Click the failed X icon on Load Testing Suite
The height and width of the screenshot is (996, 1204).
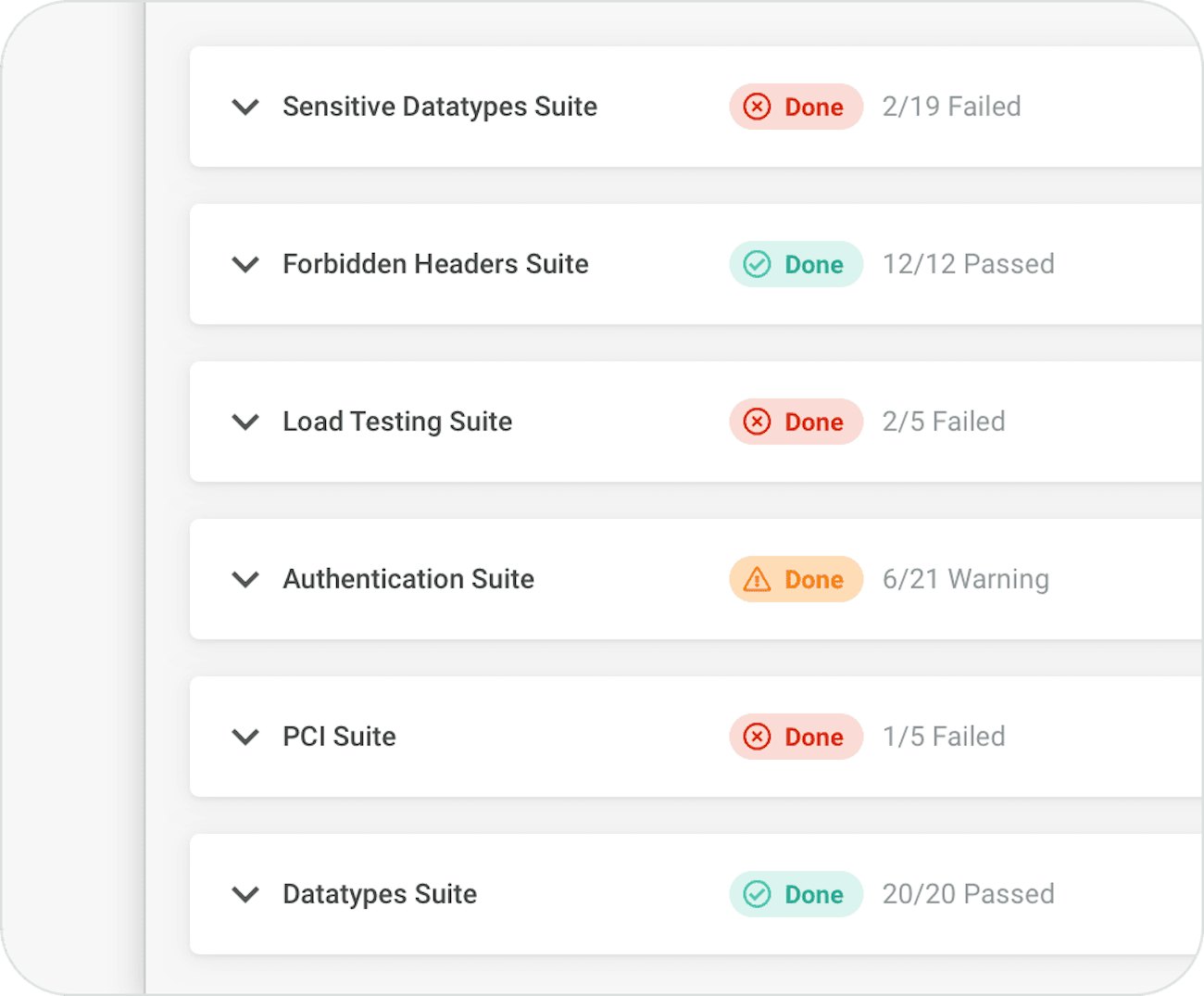[757, 422]
